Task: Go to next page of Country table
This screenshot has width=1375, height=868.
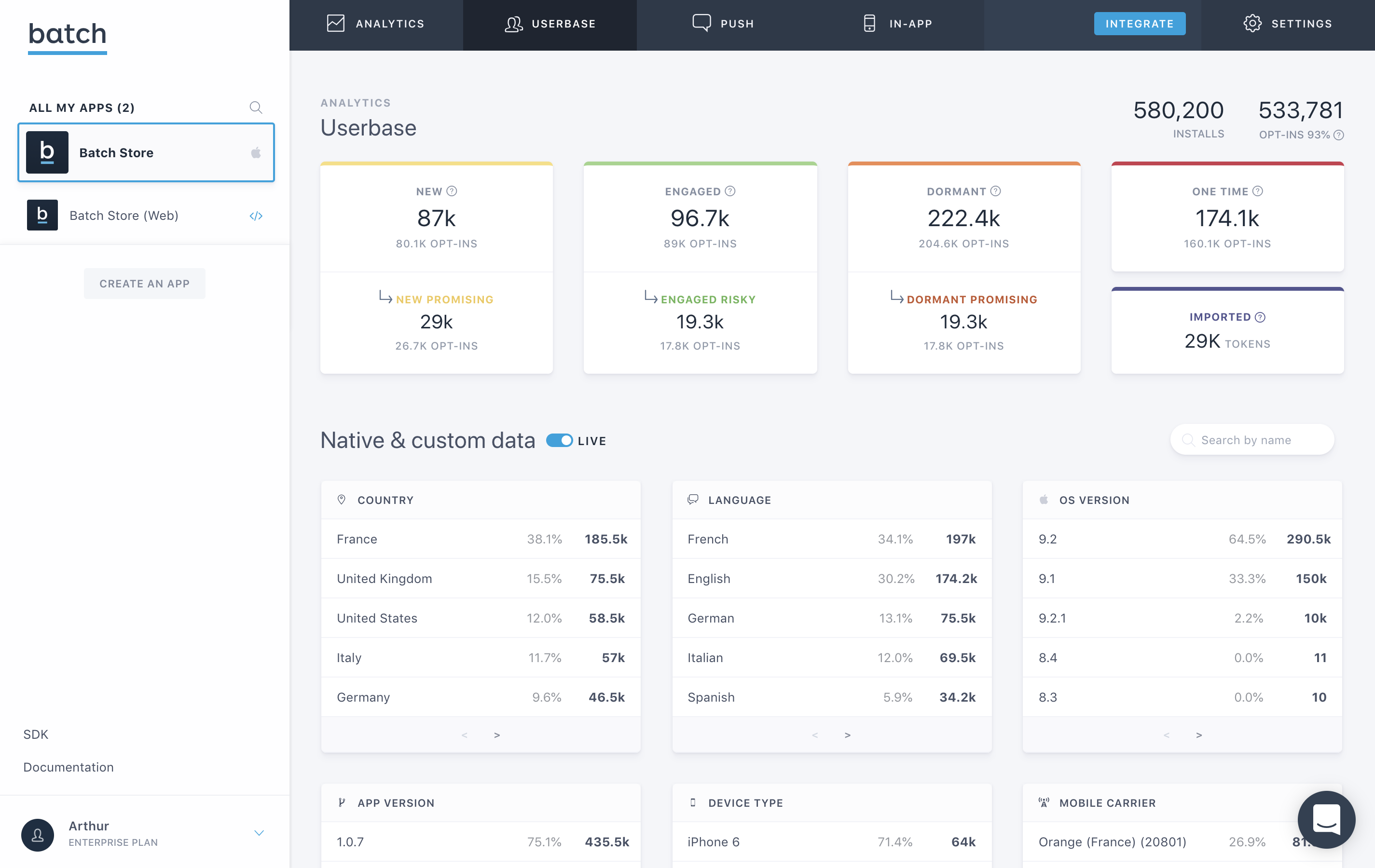Action: click(x=497, y=735)
